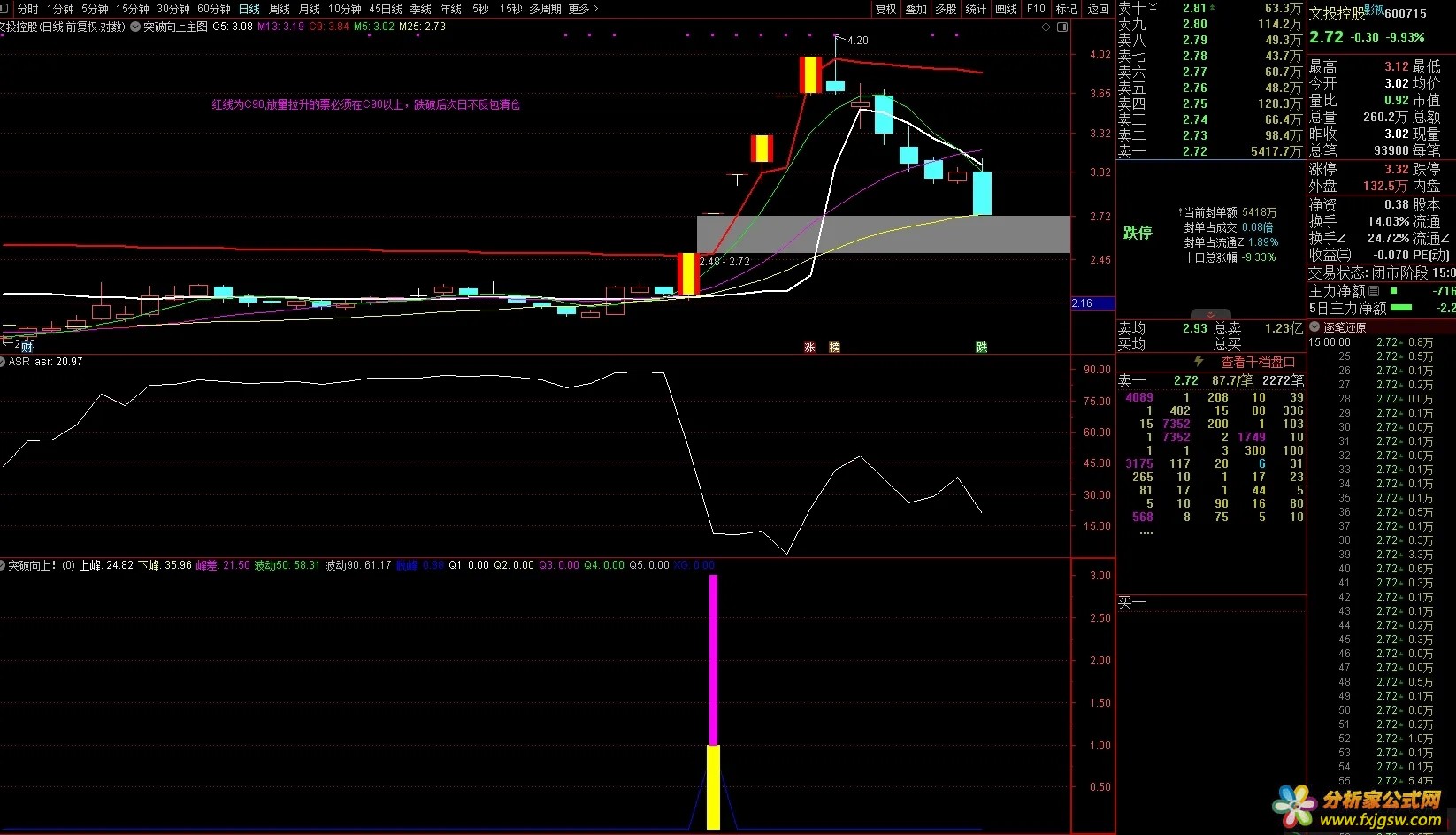Viewport: 1456px width, 835px height.
Task: Select the 5分钟 period tab
Action: click(x=95, y=9)
